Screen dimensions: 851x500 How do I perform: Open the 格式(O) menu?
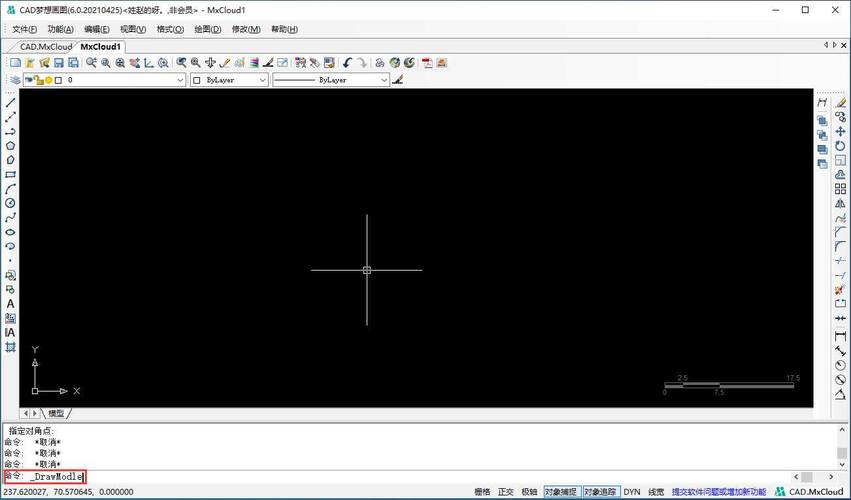coord(170,29)
